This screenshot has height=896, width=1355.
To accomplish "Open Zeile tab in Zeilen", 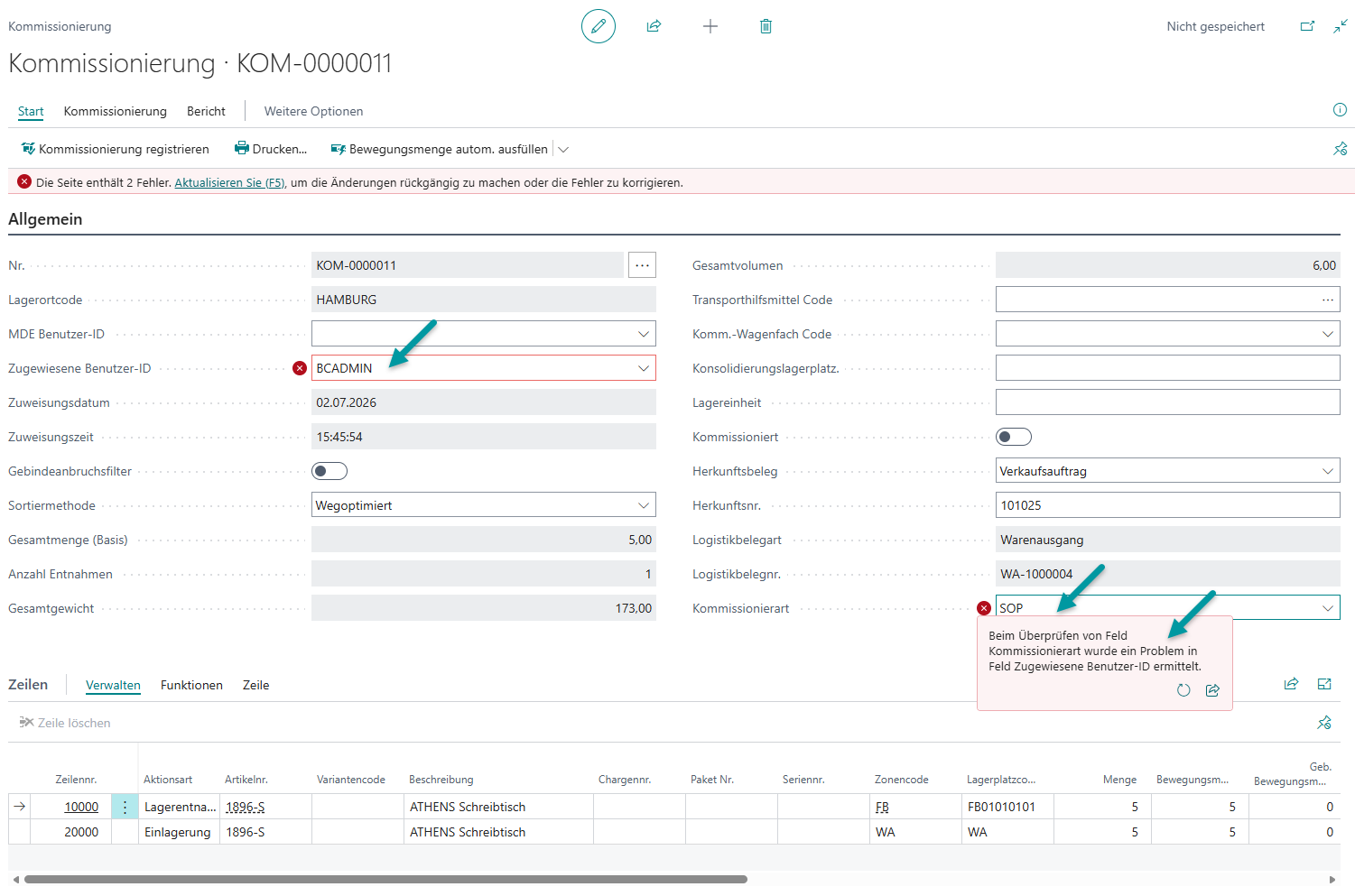I will coord(256,685).
